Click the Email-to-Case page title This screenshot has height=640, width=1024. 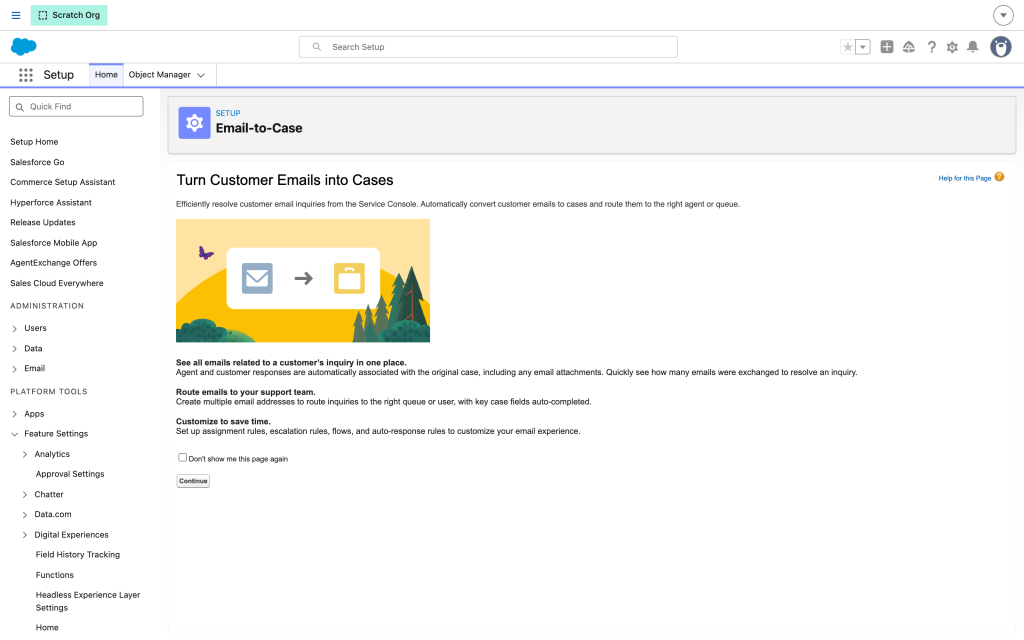pyautogui.click(x=259, y=128)
